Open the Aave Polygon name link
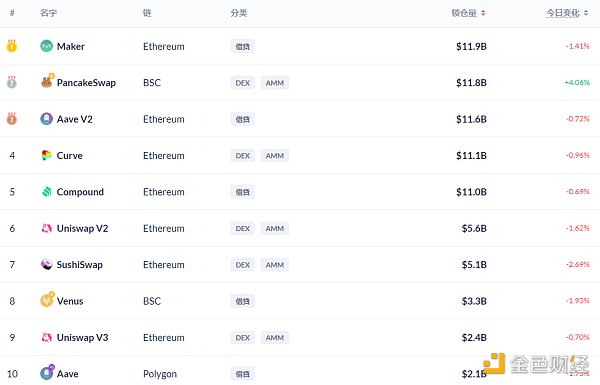600x385 pixels. coord(67,374)
